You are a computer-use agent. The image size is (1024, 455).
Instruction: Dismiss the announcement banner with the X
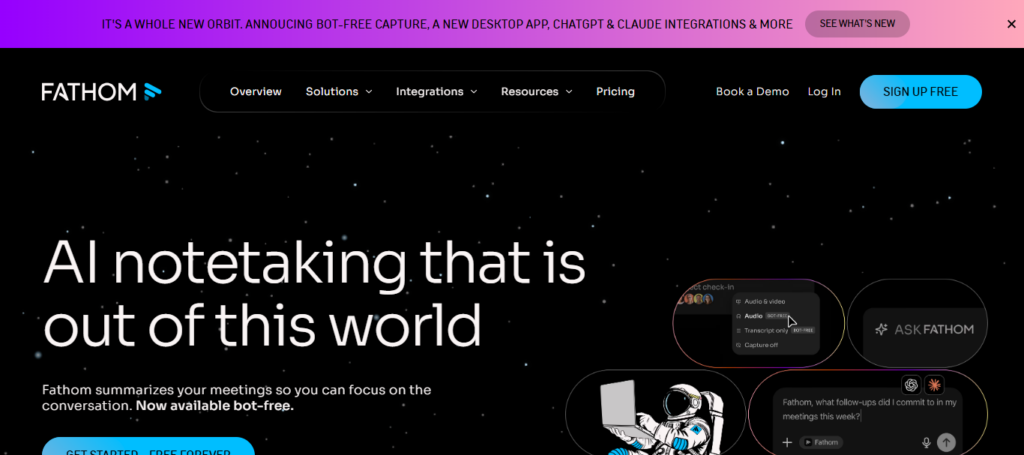coord(1011,24)
